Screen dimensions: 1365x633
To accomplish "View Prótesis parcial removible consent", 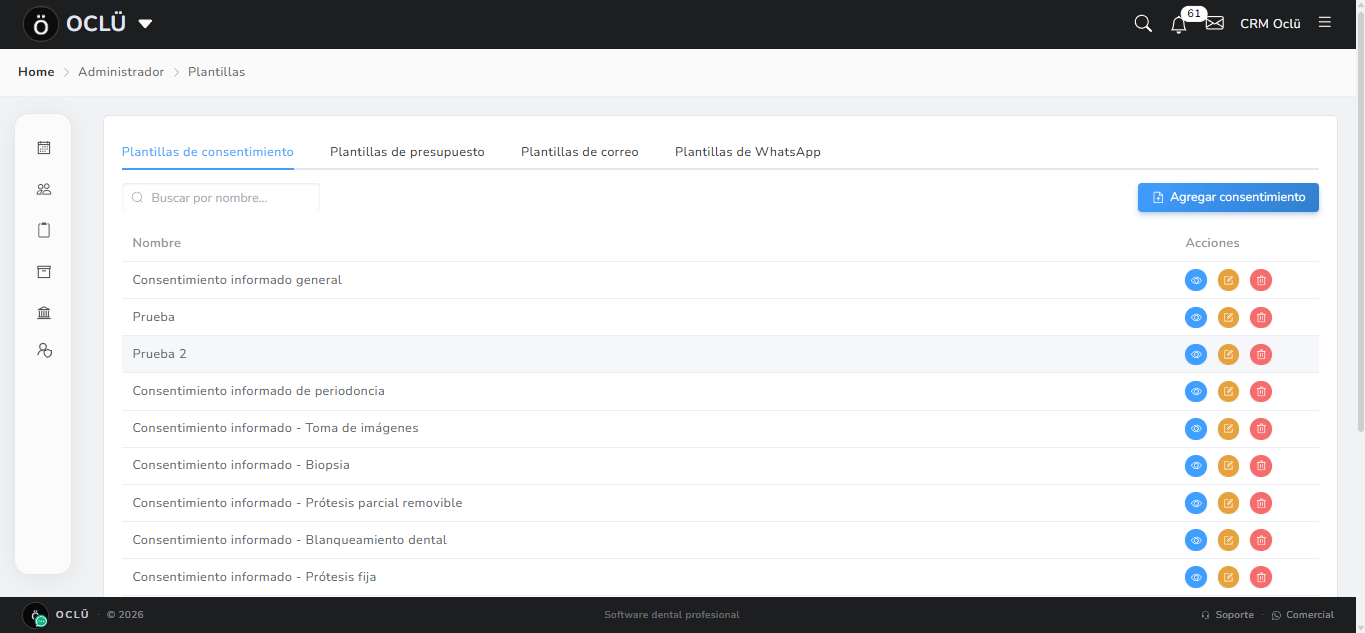I will pyautogui.click(x=1196, y=503).
